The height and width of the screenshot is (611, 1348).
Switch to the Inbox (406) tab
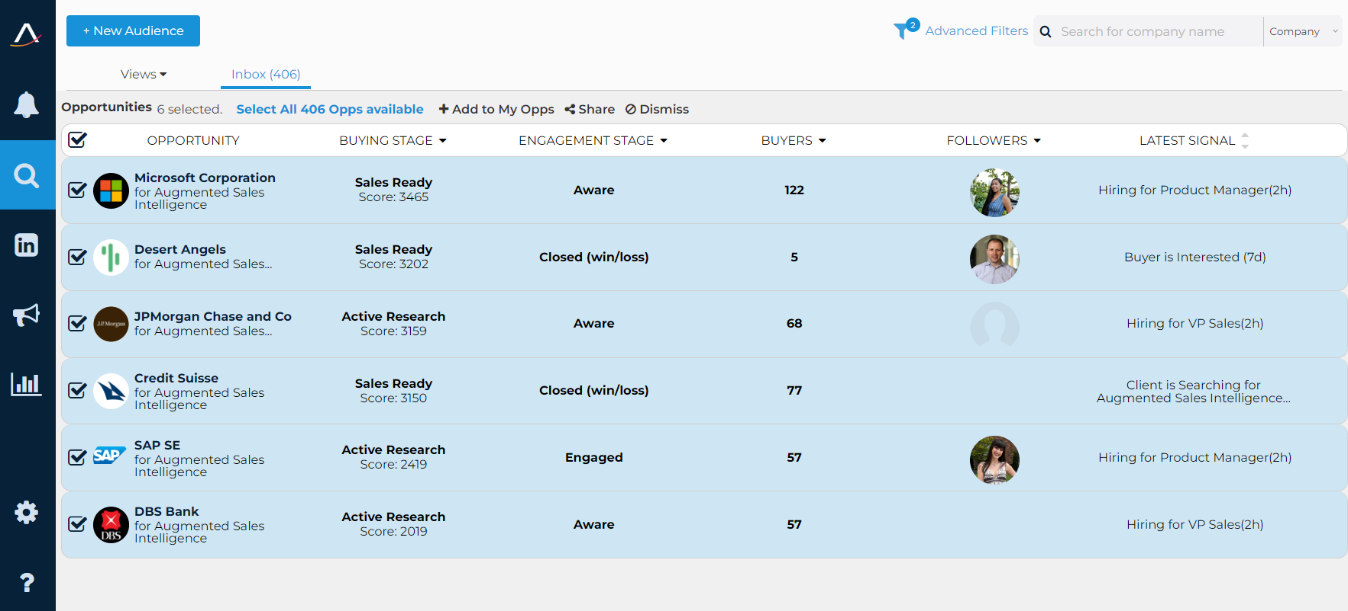265,74
